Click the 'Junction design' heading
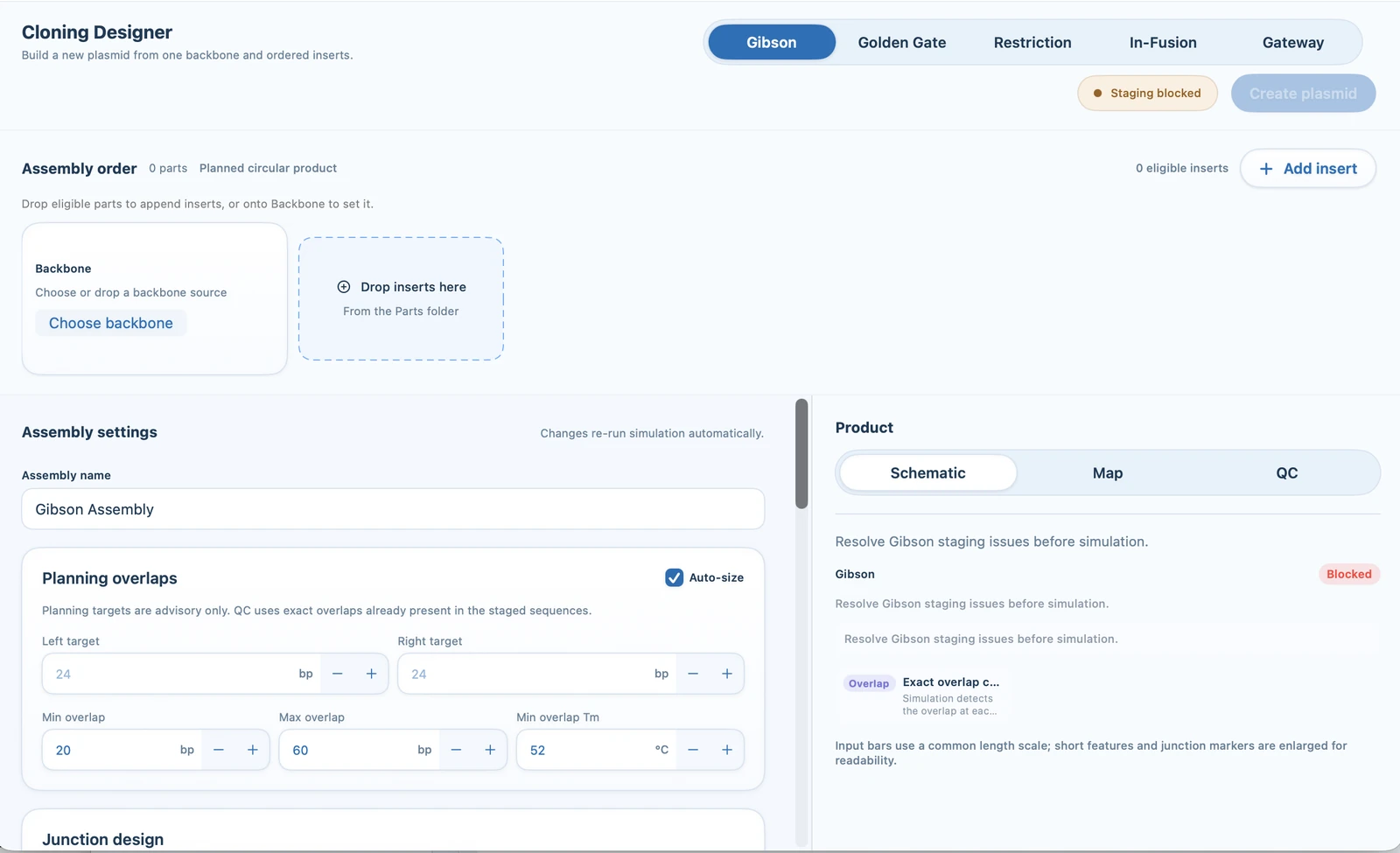 pyautogui.click(x=103, y=839)
